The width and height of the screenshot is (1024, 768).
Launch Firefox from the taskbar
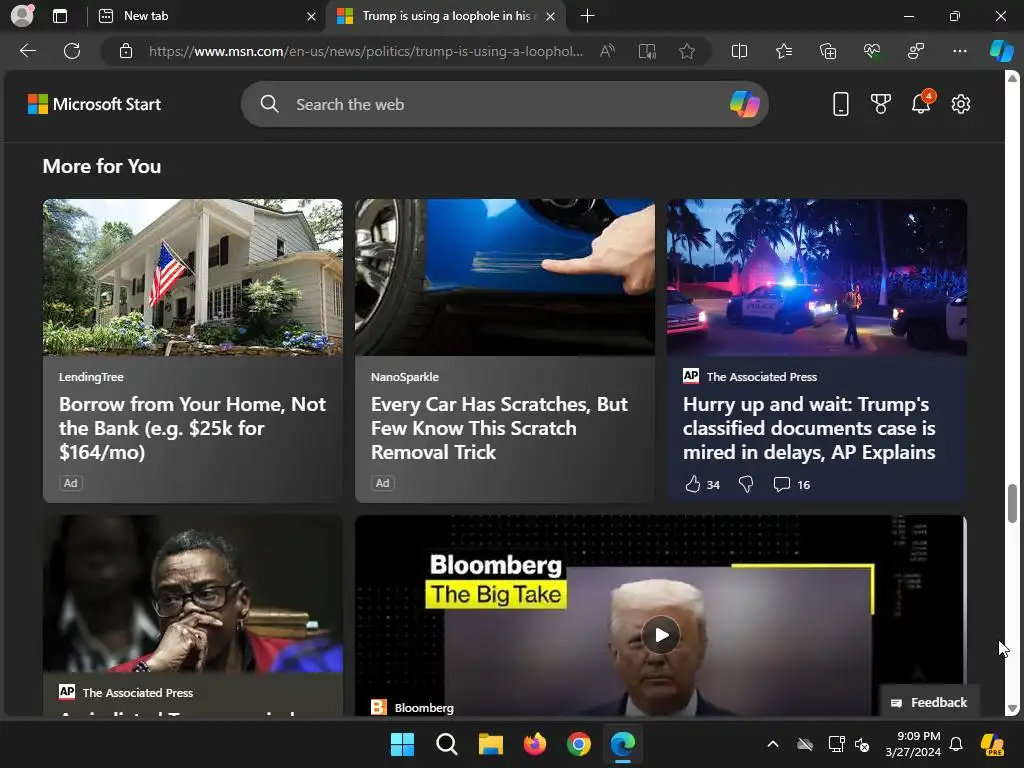pos(534,744)
